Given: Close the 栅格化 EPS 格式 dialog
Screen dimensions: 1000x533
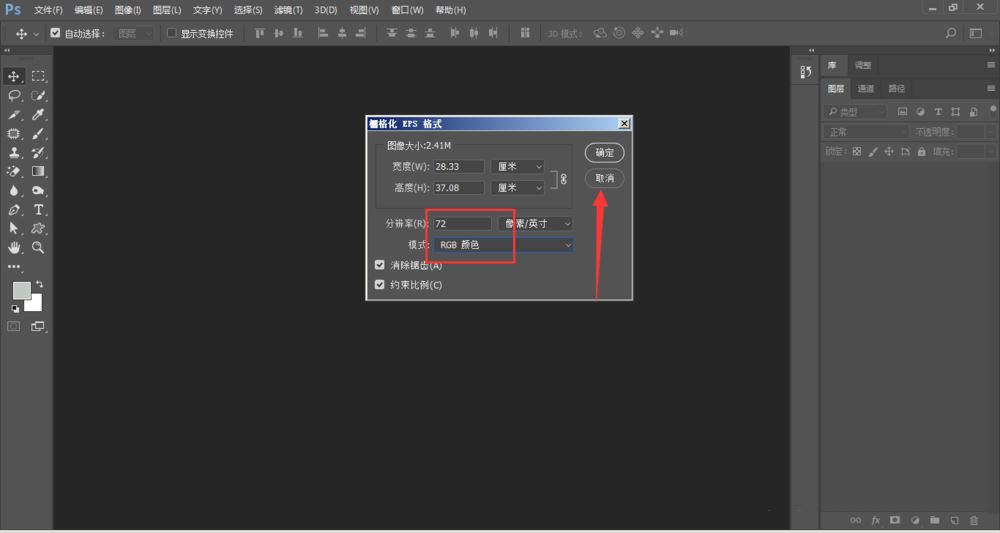Looking at the screenshot, I should point(624,124).
